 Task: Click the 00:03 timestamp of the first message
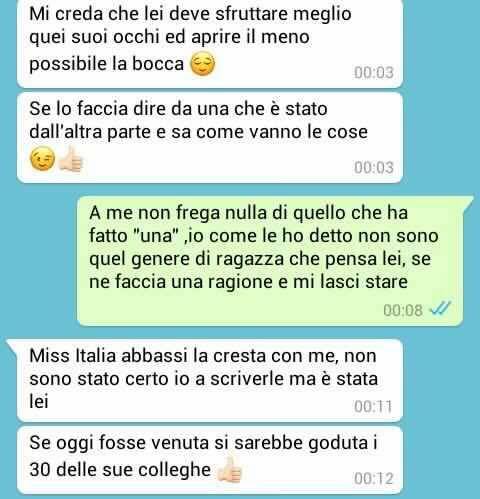pos(374,72)
